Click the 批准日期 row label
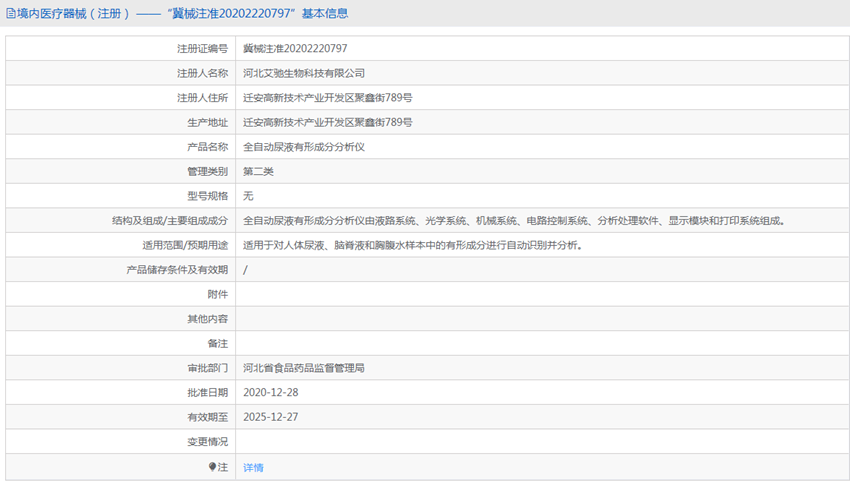This screenshot has width=850, height=487. pos(208,392)
